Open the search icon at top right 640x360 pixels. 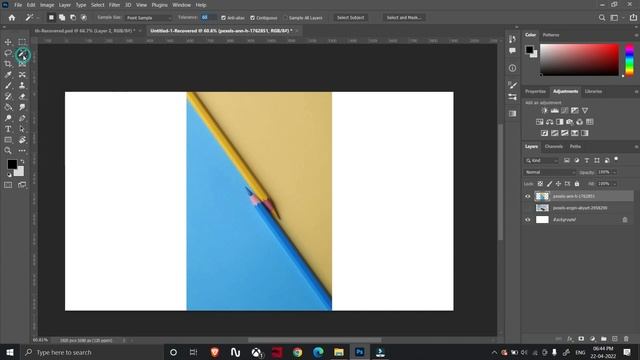point(602,18)
